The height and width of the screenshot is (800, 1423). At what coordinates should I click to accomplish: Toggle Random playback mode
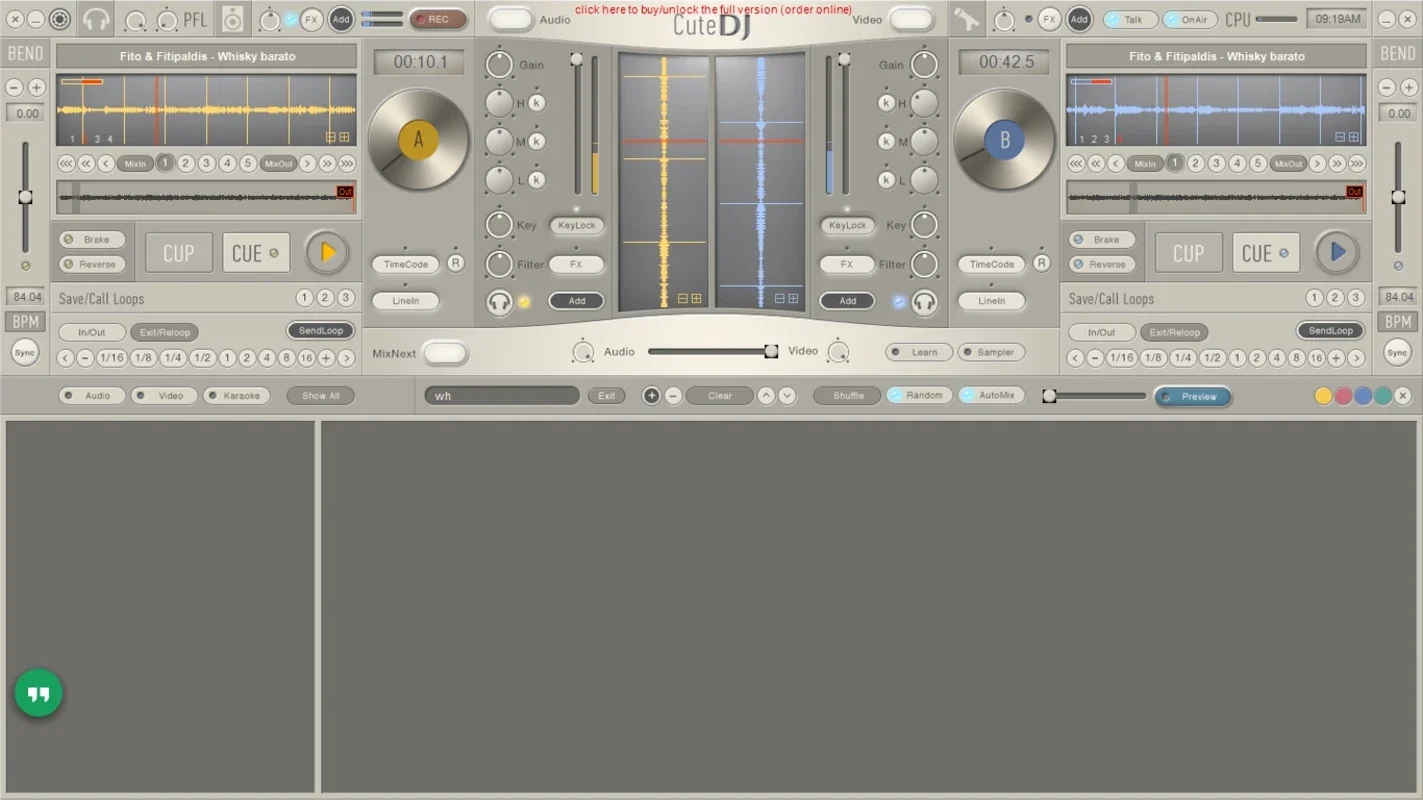click(920, 396)
